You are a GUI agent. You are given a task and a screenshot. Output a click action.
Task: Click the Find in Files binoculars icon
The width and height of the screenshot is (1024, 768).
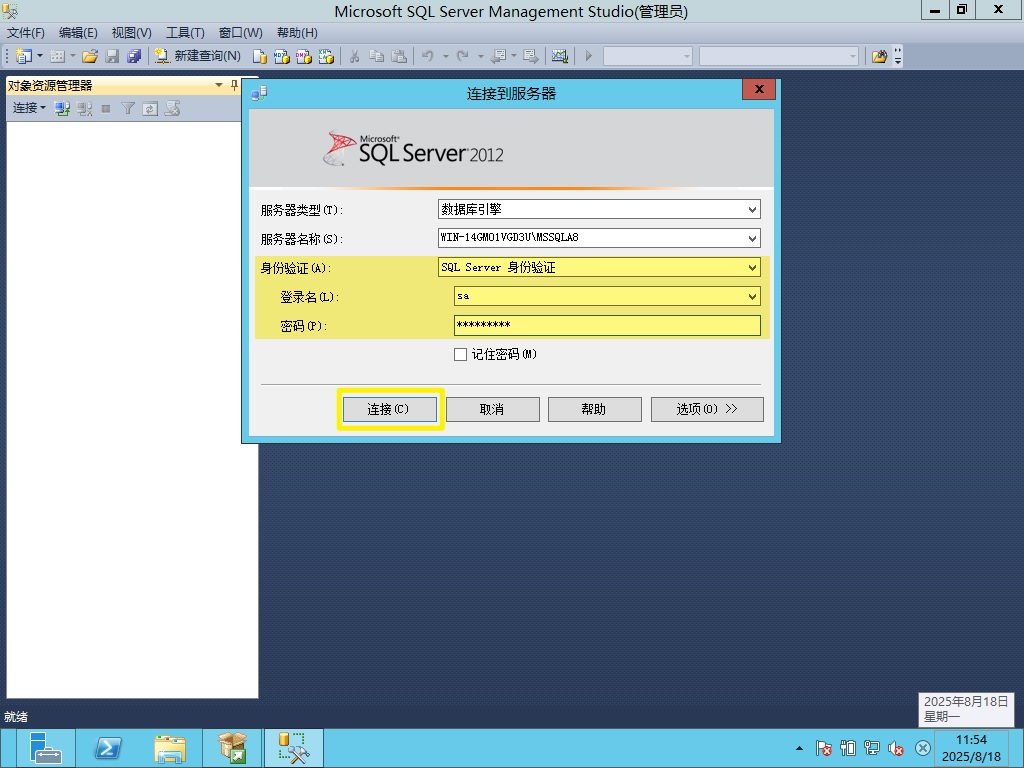coord(880,56)
